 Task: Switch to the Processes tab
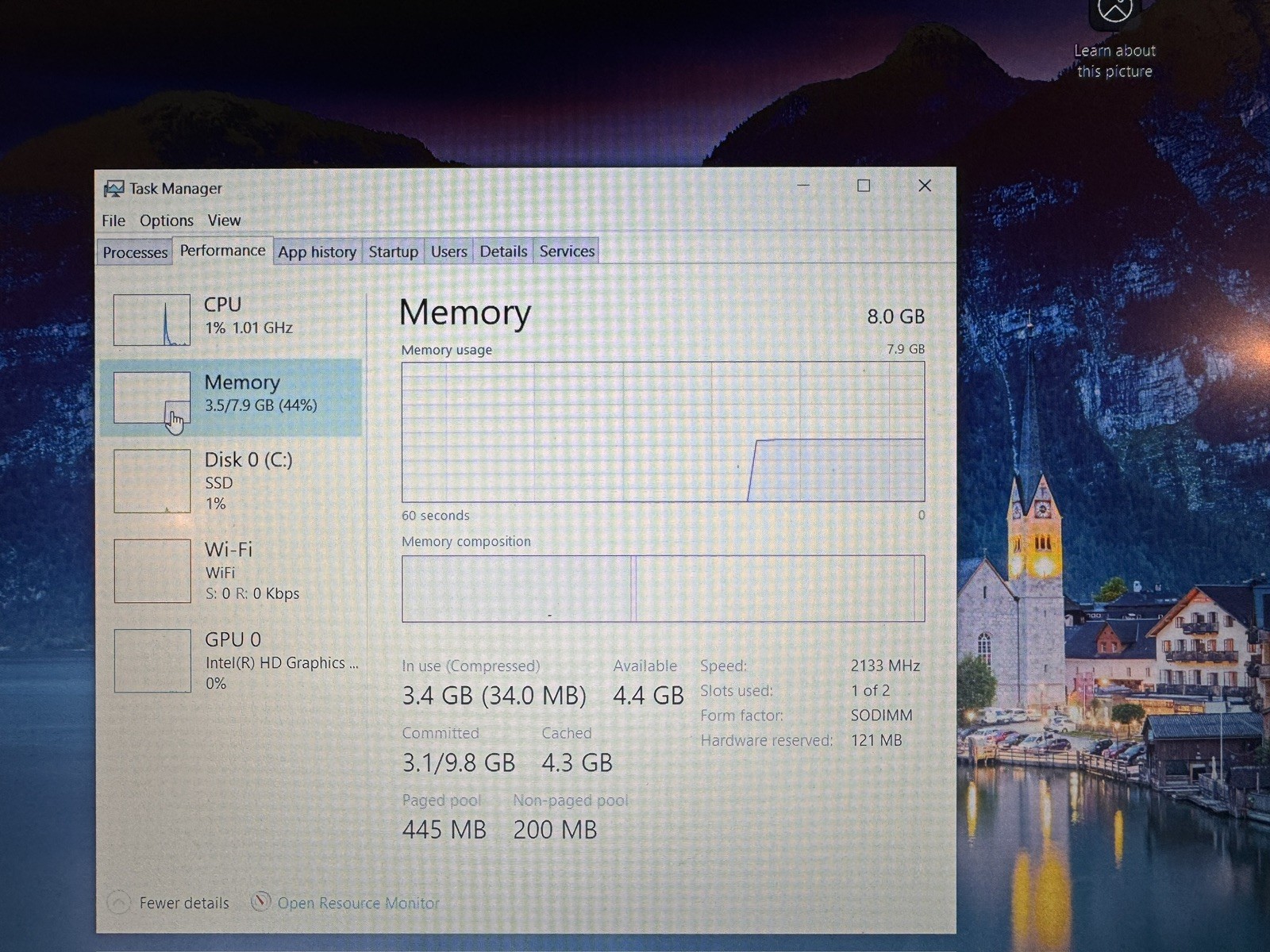[x=135, y=252]
